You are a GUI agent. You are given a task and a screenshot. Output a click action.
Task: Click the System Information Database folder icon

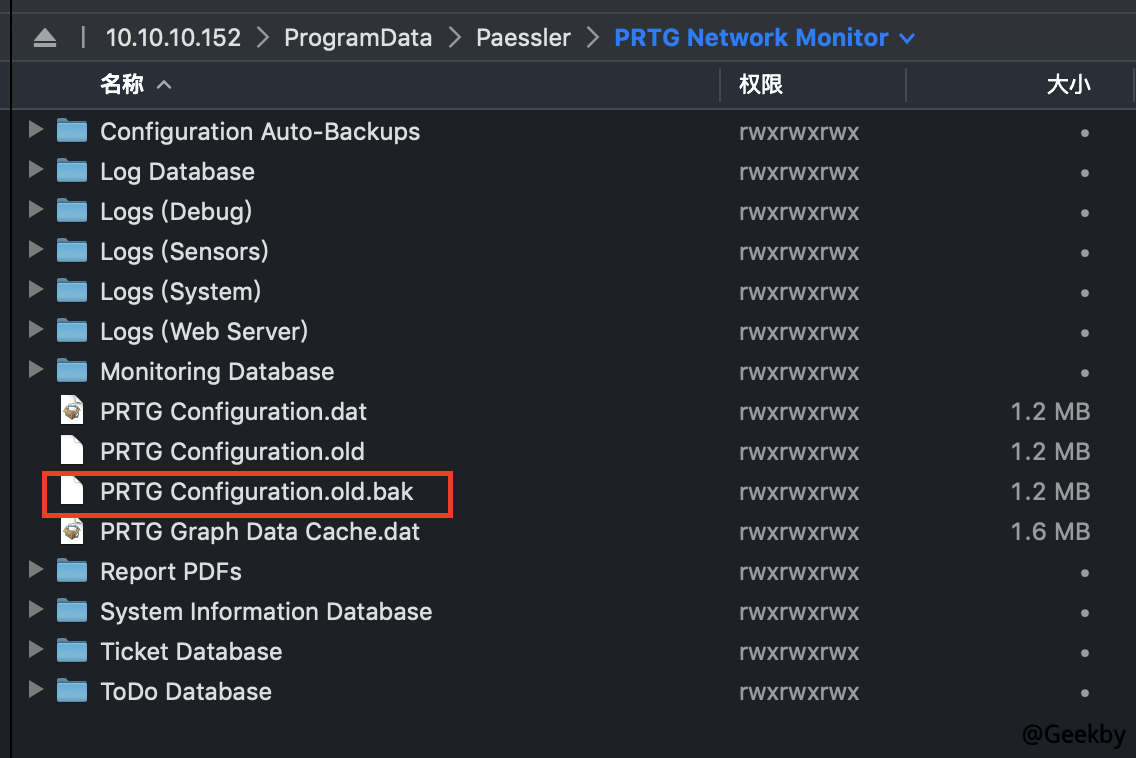point(72,611)
